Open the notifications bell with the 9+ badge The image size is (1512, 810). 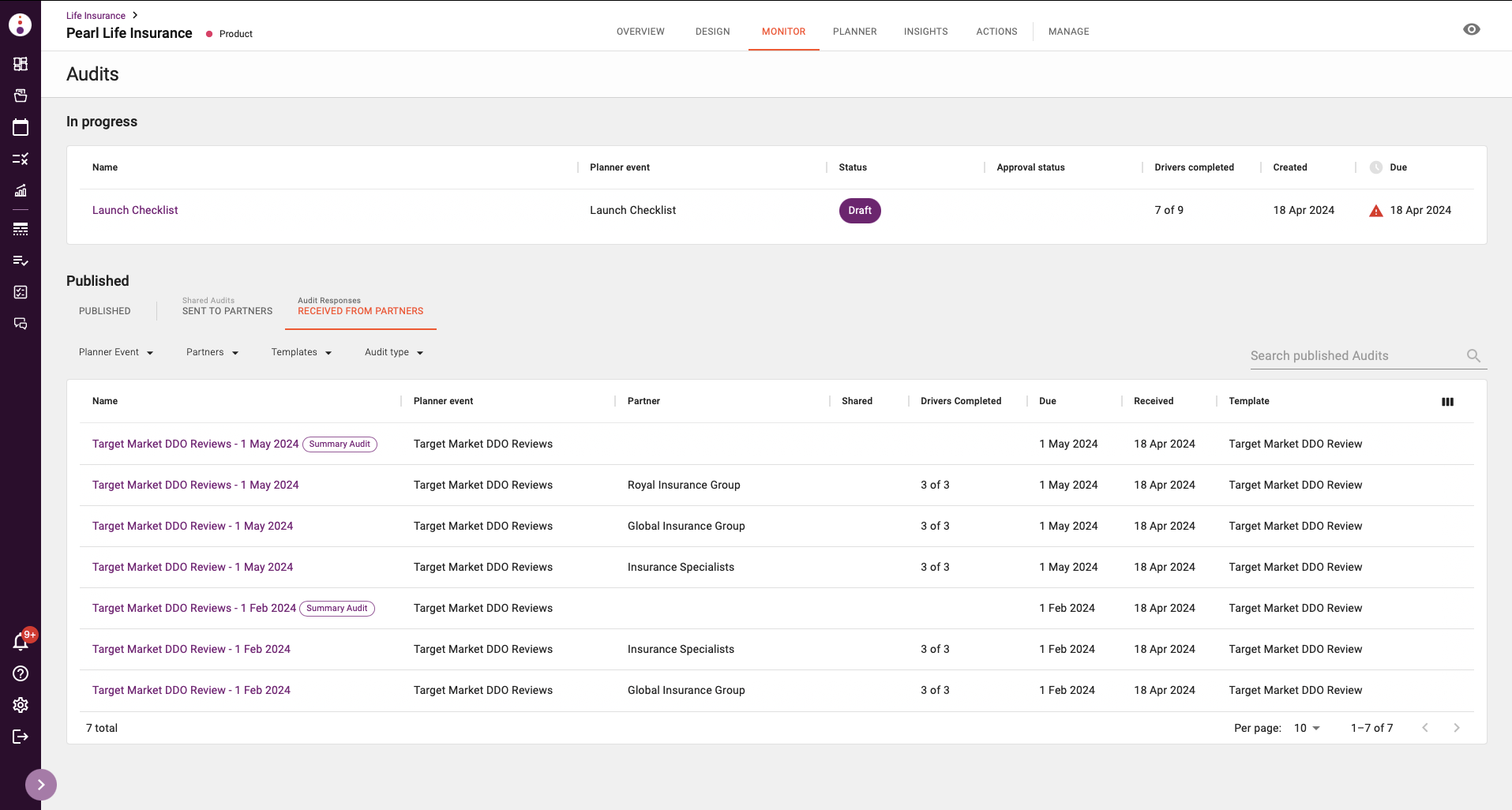coord(21,641)
